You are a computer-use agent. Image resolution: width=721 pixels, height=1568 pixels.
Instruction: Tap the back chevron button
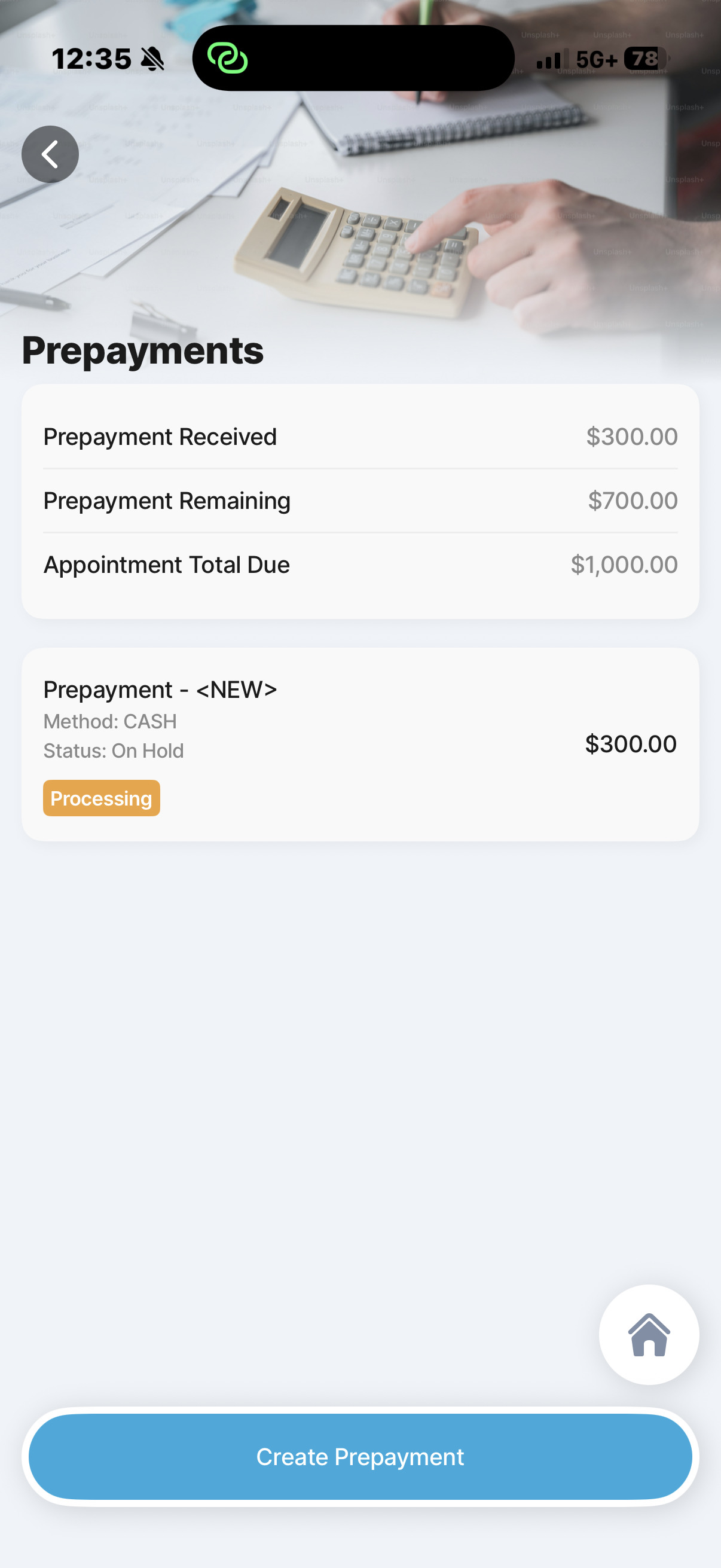[50, 155]
